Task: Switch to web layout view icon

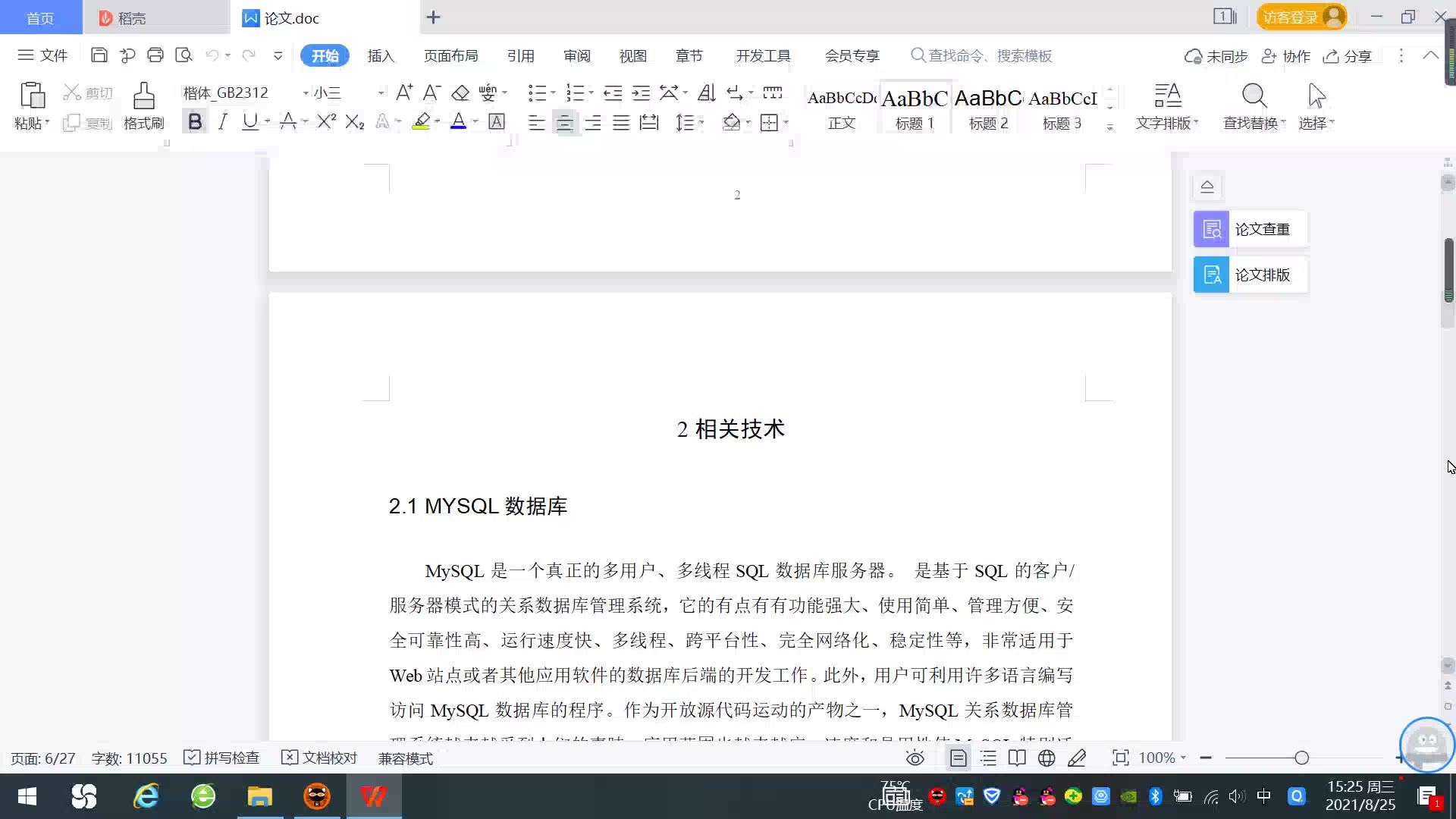Action: [1046, 758]
